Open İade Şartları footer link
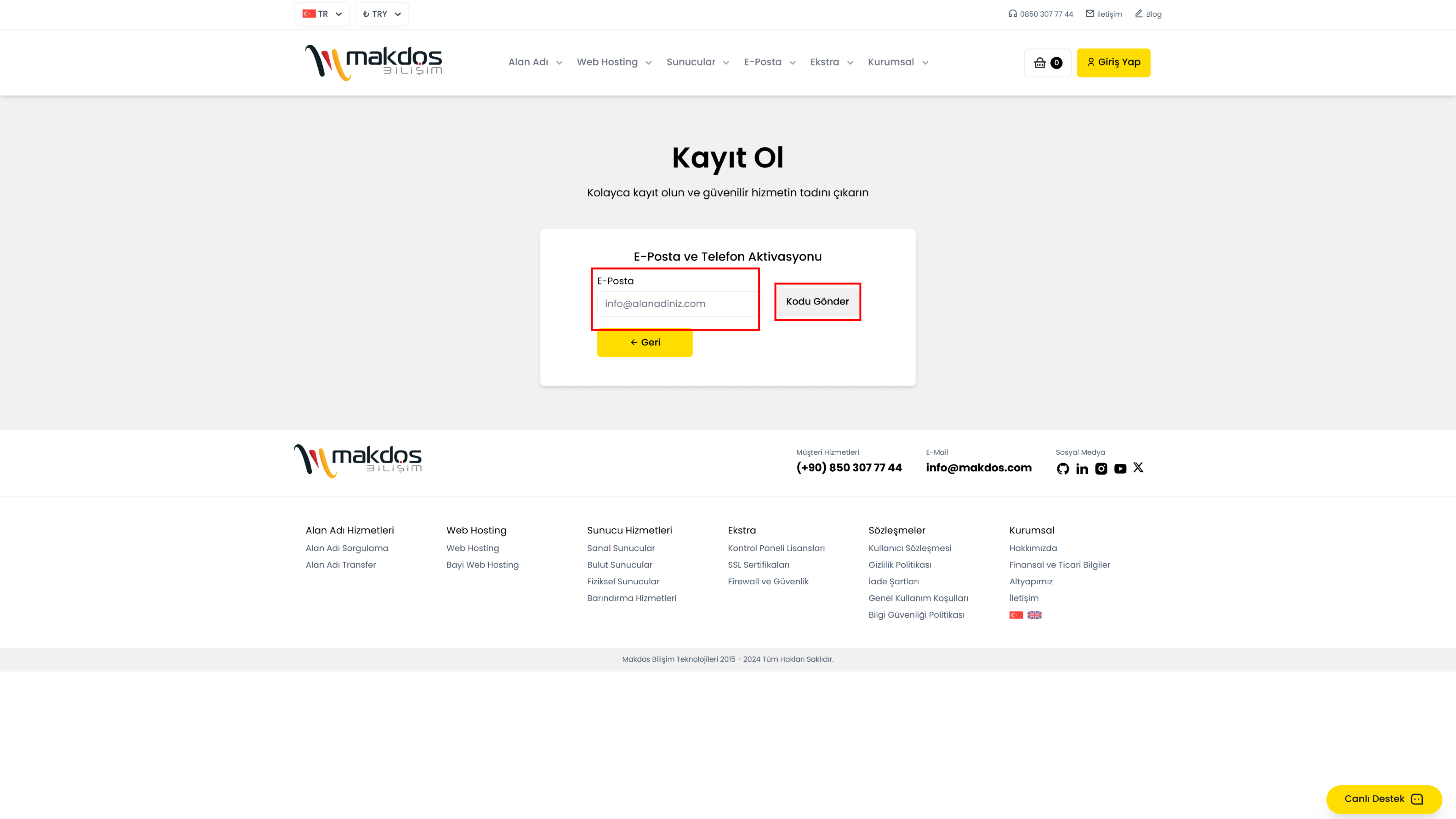This screenshot has width=1456, height=819. click(894, 582)
